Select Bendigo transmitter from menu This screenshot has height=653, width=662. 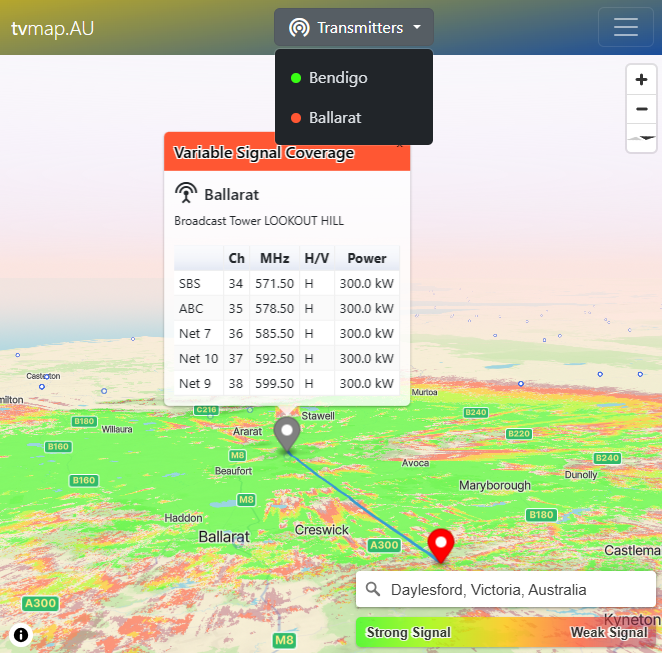[354, 78]
